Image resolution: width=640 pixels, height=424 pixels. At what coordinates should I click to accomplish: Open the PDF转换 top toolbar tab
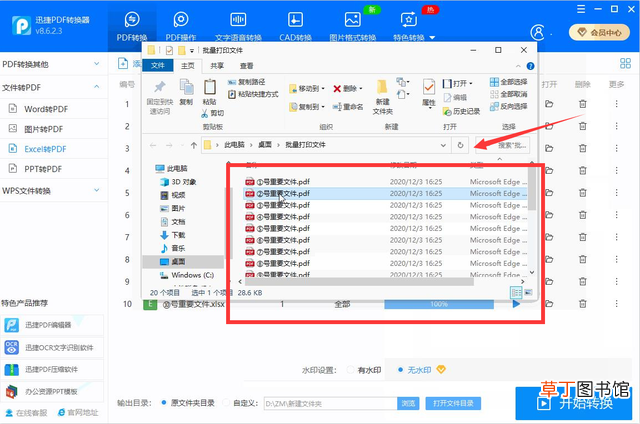132,26
